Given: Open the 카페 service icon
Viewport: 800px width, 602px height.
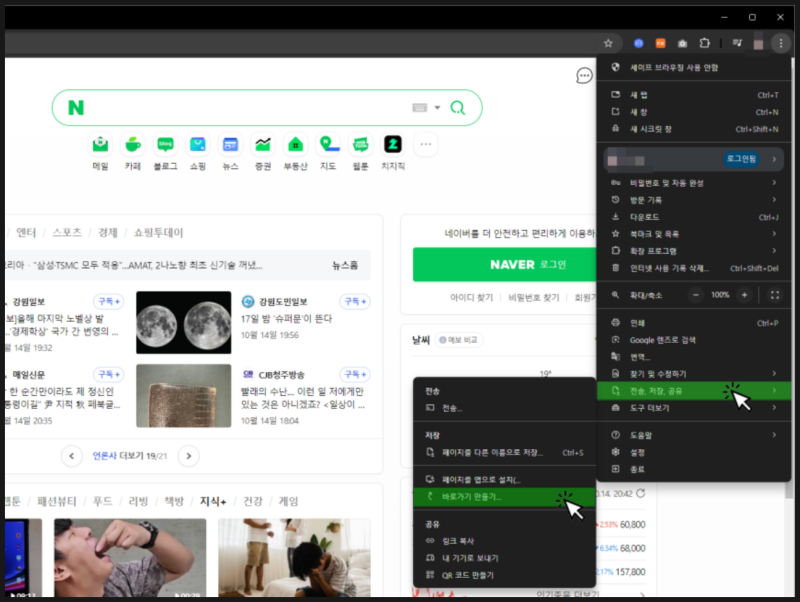Looking at the screenshot, I should [132, 146].
